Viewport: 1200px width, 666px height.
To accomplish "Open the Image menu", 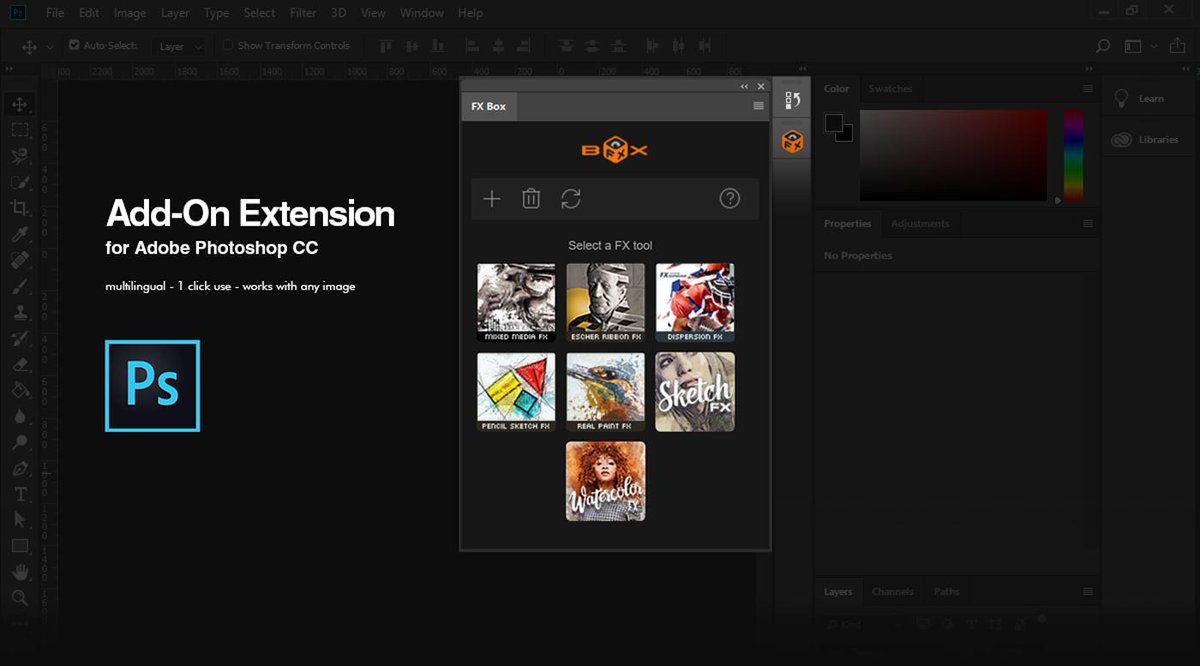I will coord(130,13).
